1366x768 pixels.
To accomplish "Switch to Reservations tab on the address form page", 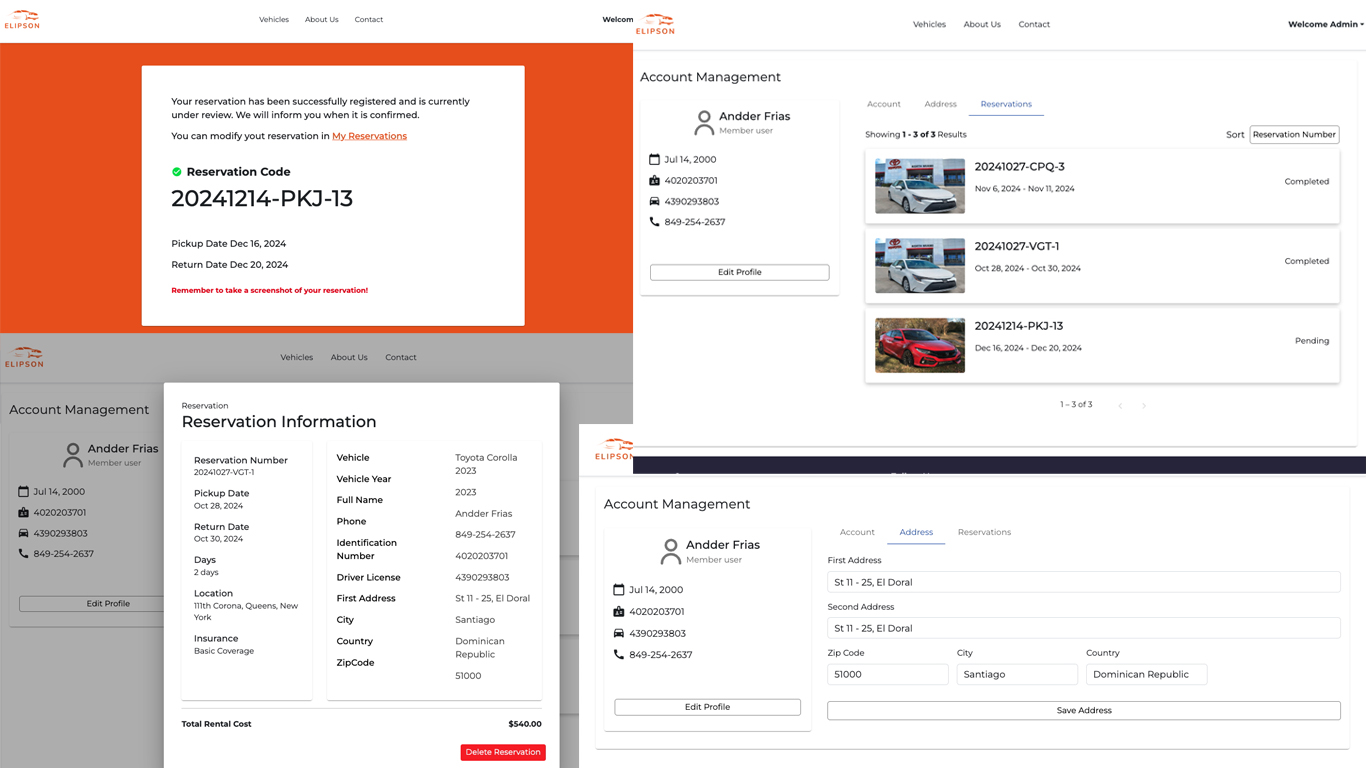I will (x=984, y=532).
